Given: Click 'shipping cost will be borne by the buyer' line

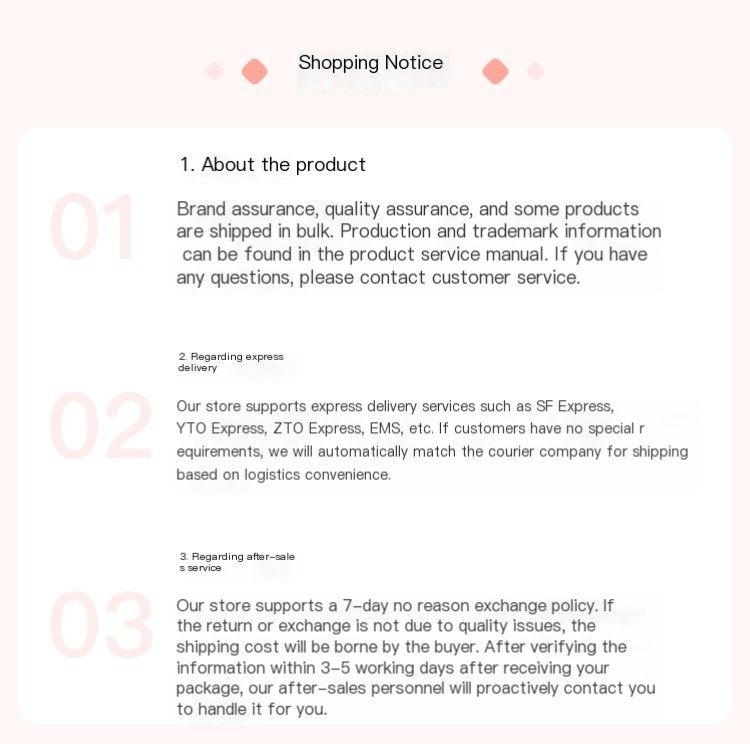Looking at the screenshot, I should click(x=401, y=647).
